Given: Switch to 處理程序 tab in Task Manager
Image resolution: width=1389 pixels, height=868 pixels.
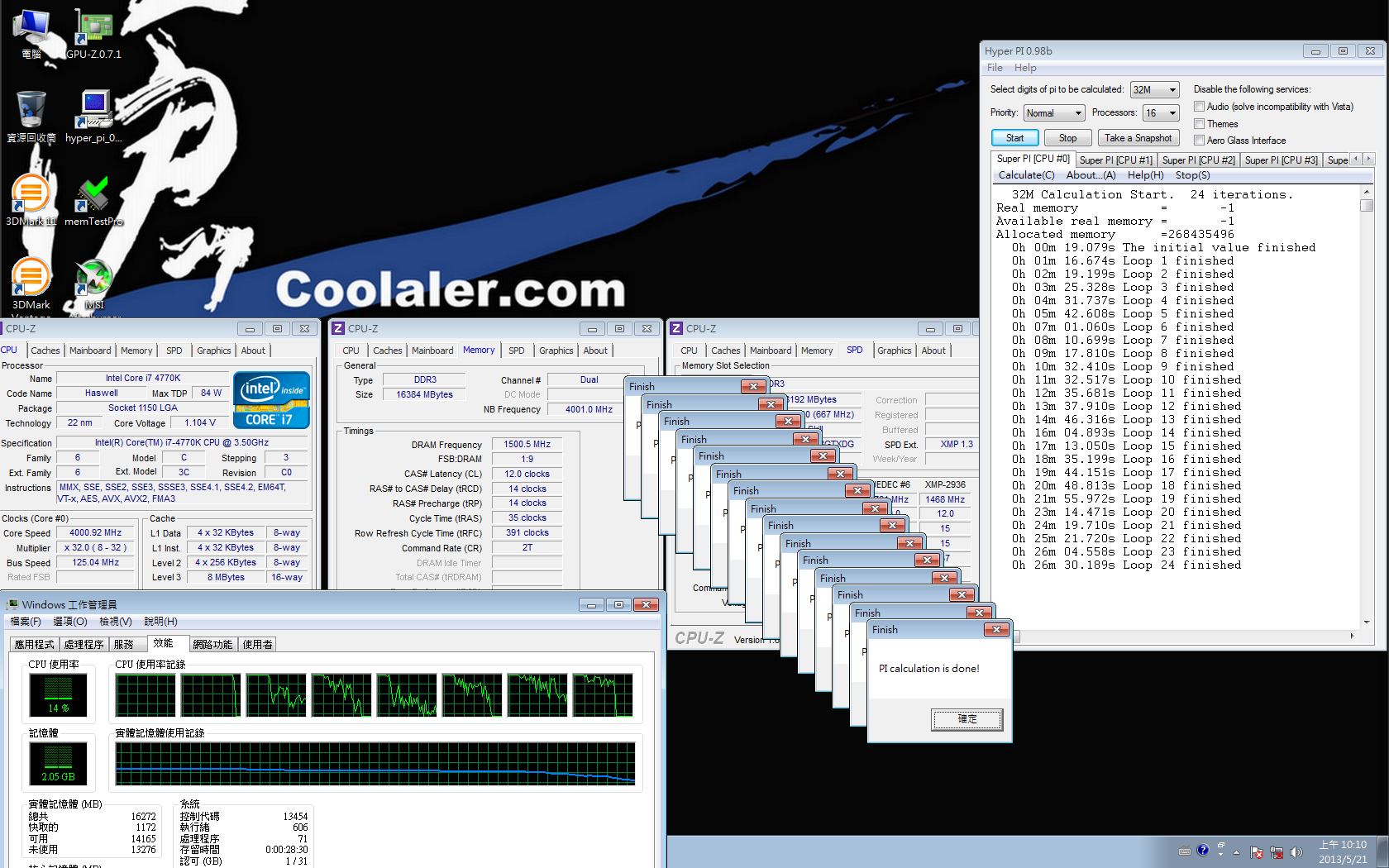Looking at the screenshot, I should [84, 644].
